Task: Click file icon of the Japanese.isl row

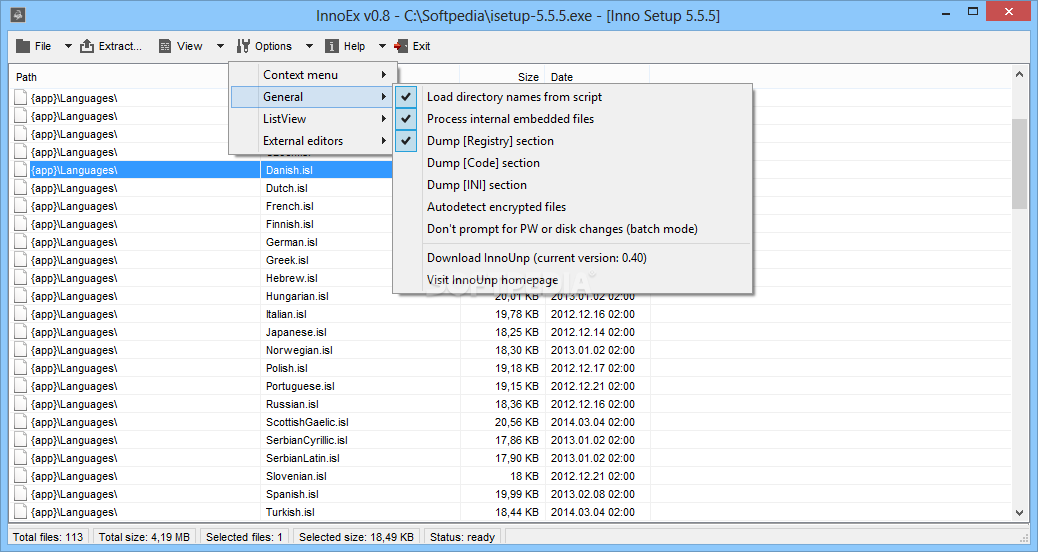Action: click(x=21, y=332)
